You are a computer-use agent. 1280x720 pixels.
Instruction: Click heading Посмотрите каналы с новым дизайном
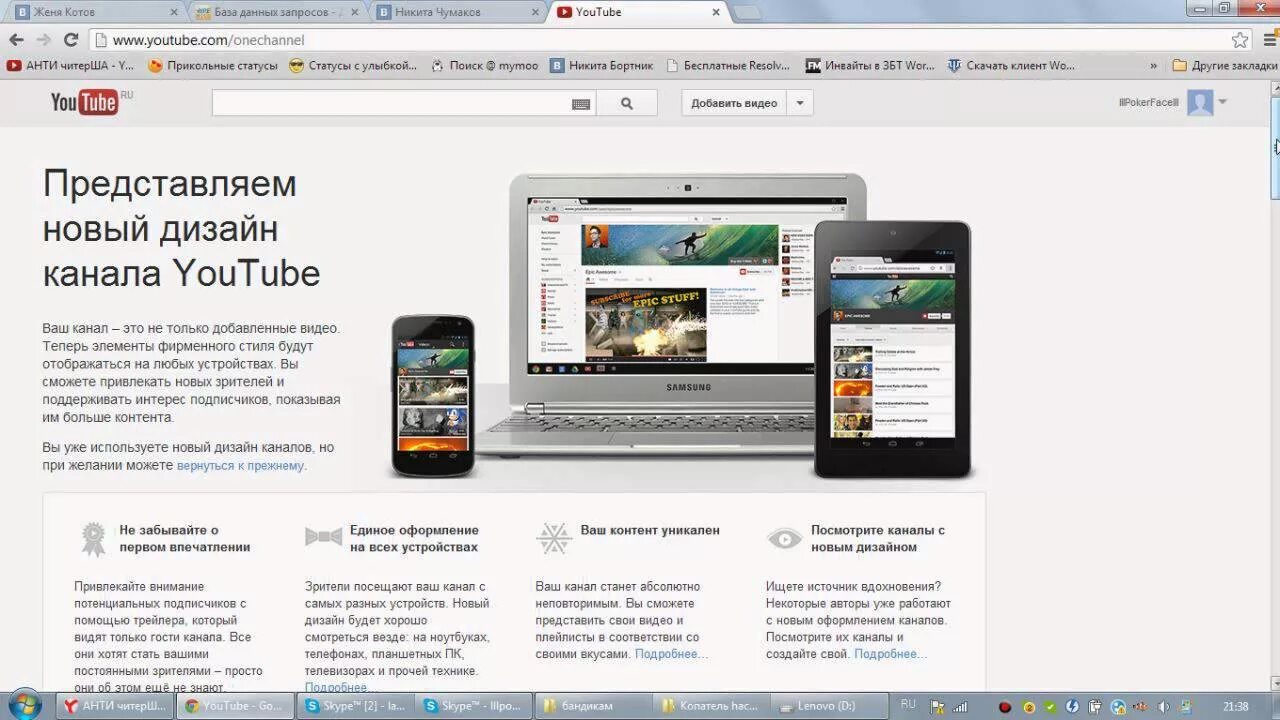click(878, 539)
